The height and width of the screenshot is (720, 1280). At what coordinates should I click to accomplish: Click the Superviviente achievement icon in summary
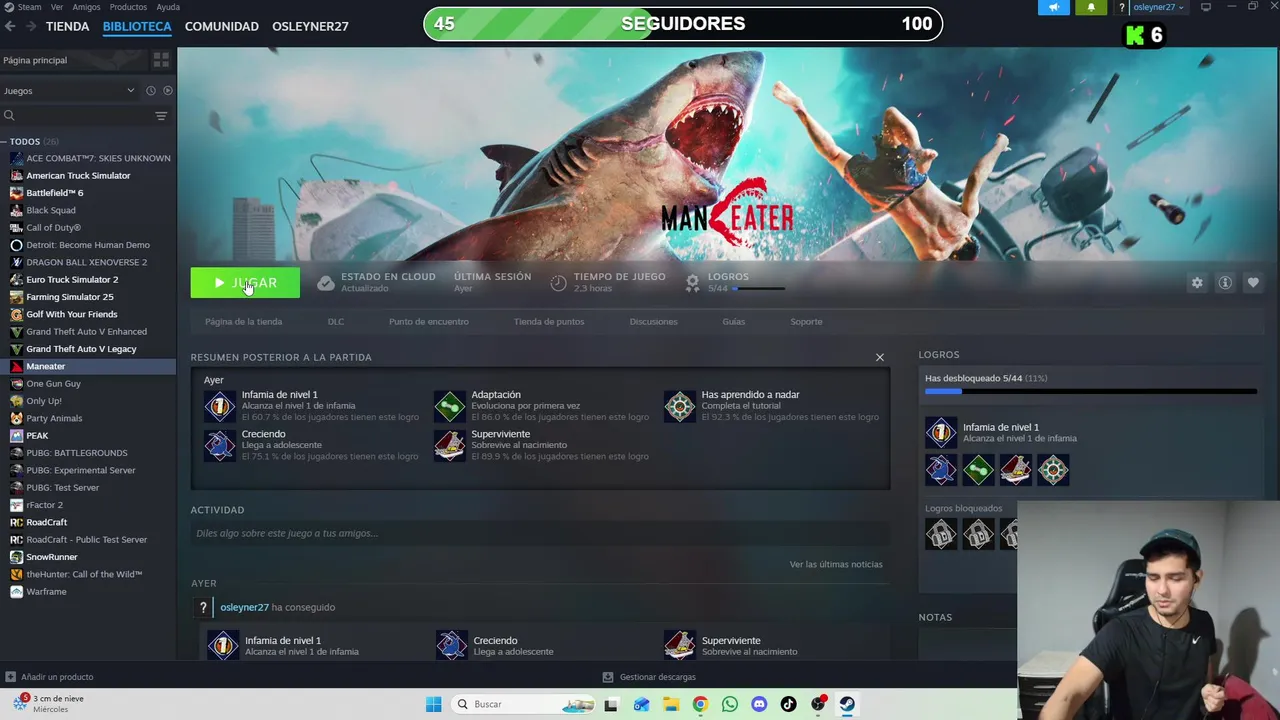click(450, 445)
